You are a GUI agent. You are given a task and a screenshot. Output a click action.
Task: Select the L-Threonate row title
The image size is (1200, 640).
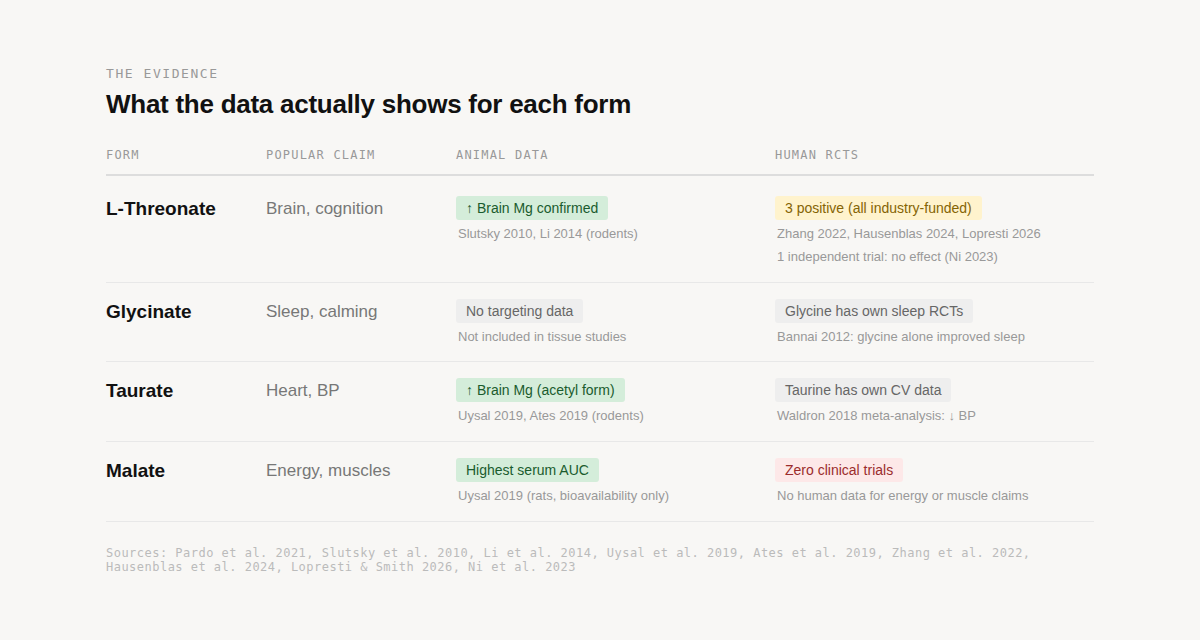(x=161, y=209)
